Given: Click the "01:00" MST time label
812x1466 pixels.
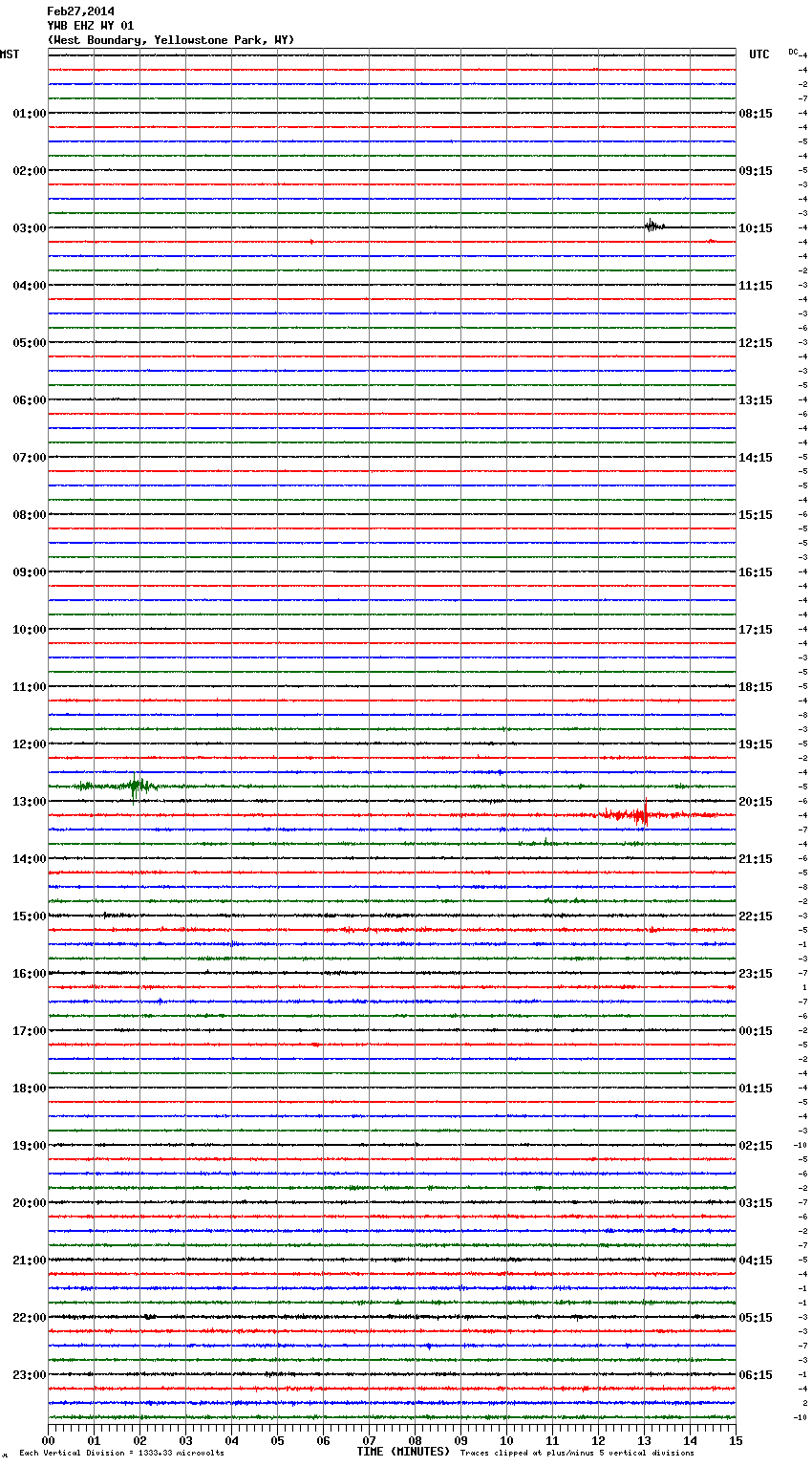Looking at the screenshot, I should [30, 114].
